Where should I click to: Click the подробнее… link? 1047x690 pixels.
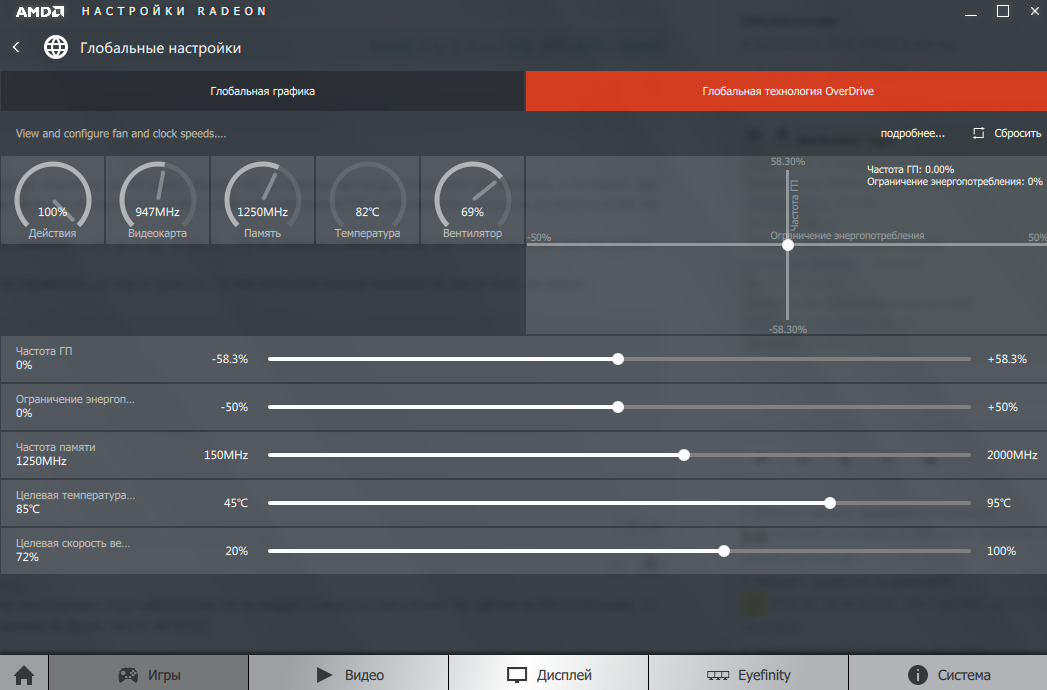(912, 133)
